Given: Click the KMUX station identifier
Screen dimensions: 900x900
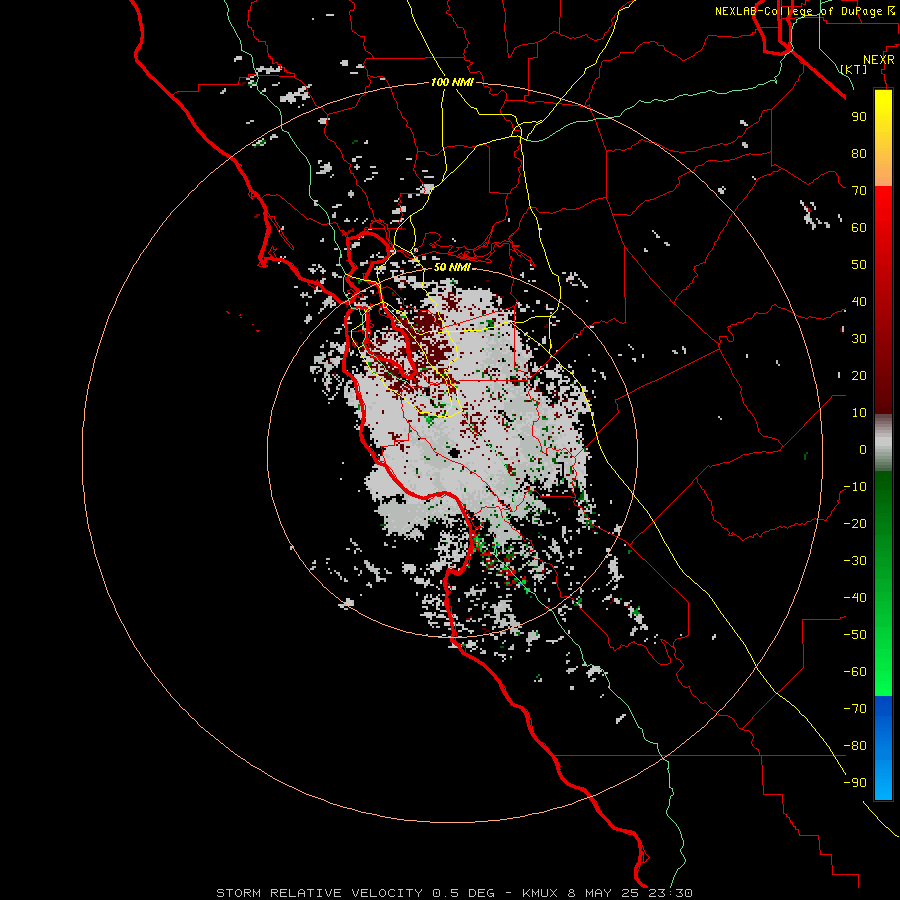Looking at the screenshot, I should click(540, 893).
